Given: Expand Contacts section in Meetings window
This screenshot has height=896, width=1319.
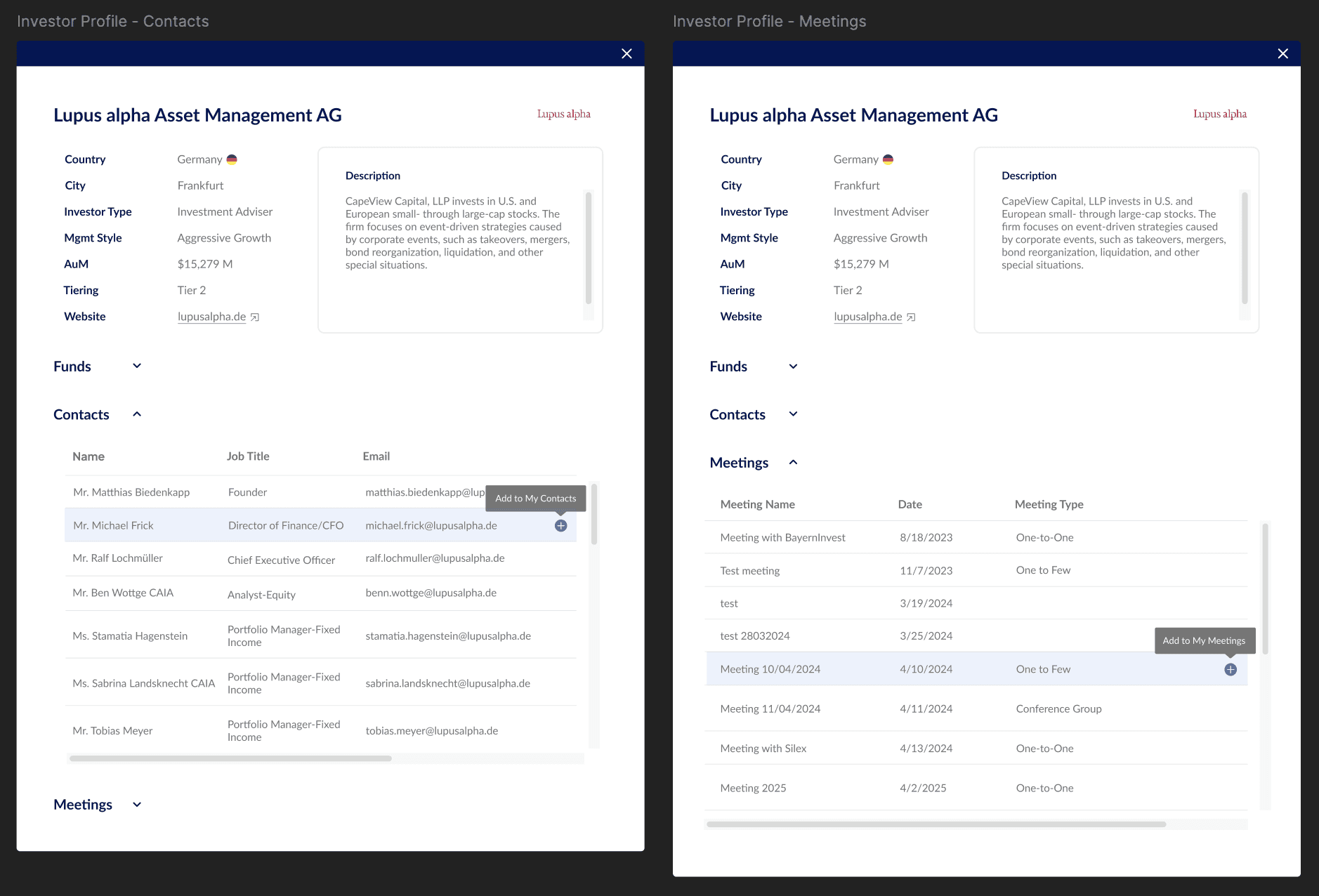Looking at the screenshot, I should click(x=793, y=414).
